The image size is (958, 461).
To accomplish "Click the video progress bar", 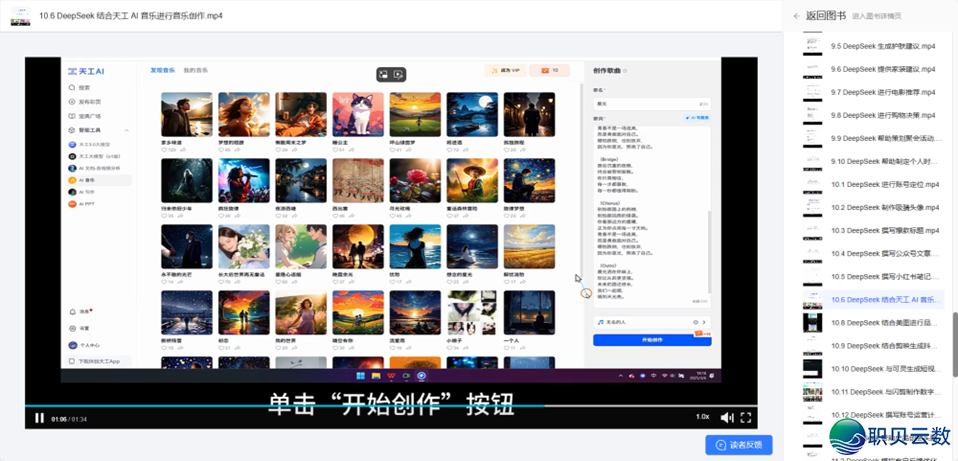I will coord(391,405).
